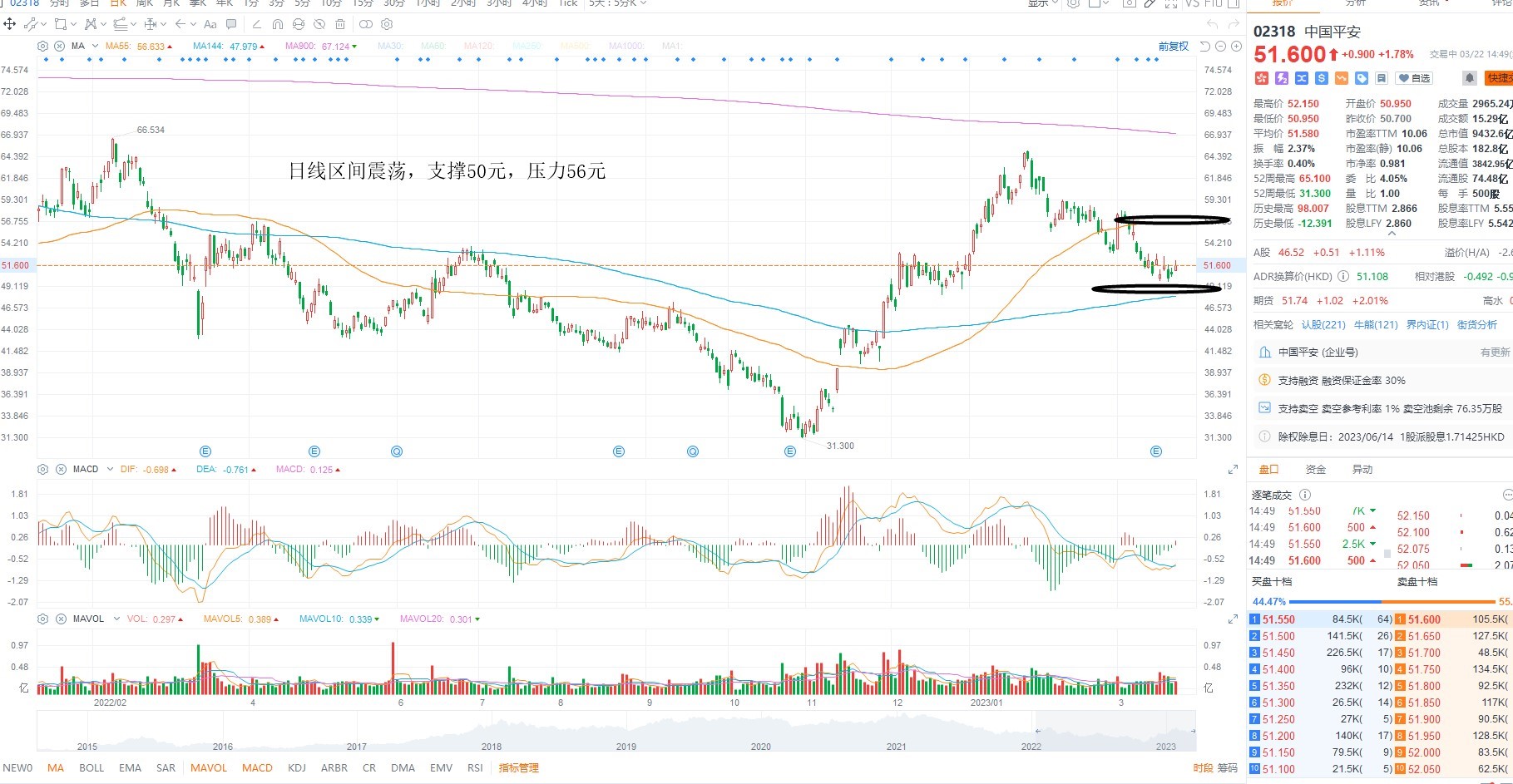Switch to the BOLL indicator tab
Image resolution: width=1513 pixels, height=784 pixels.
(x=91, y=767)
